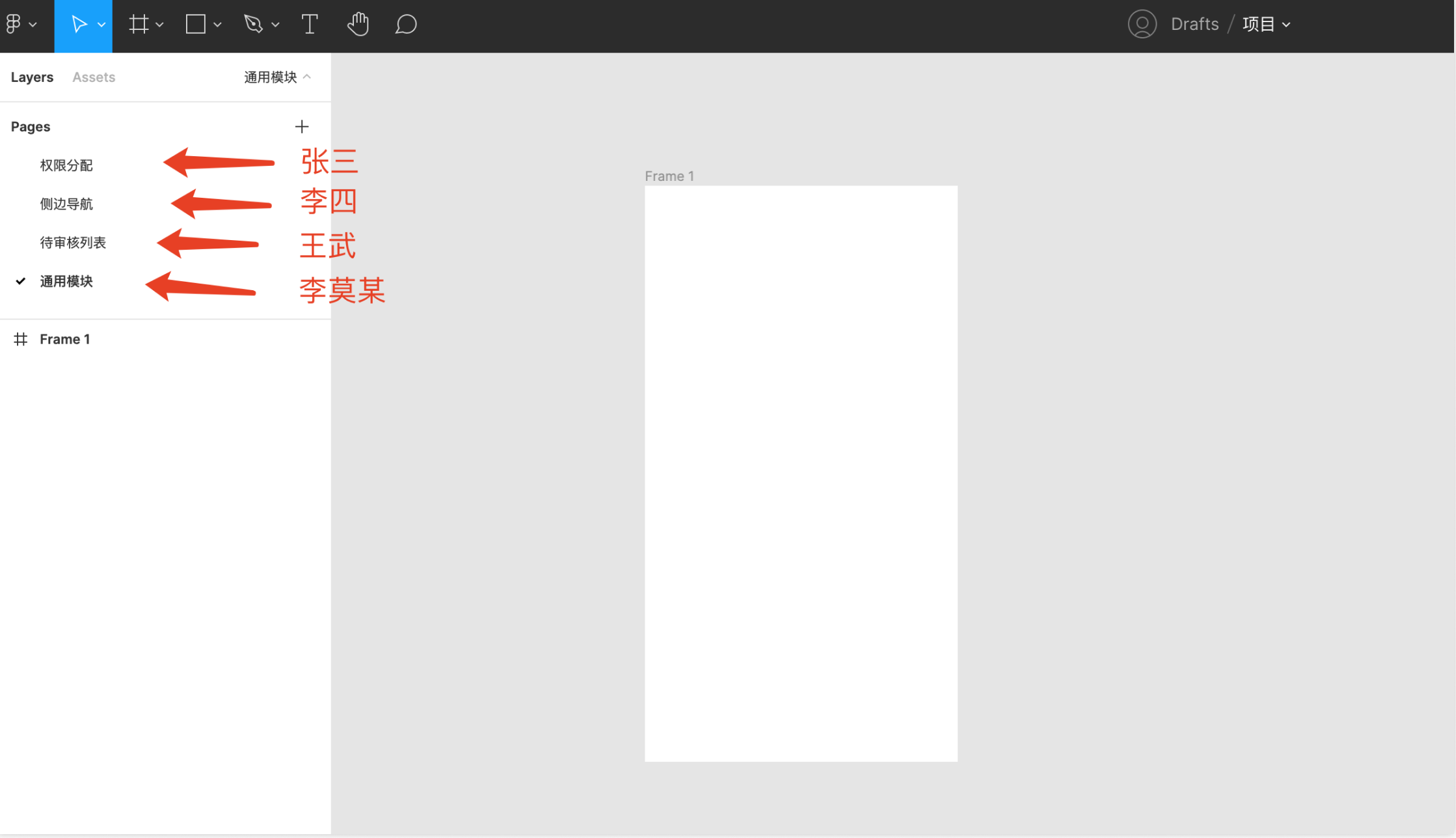
Task: Select the Text tool
Action: 310,25
